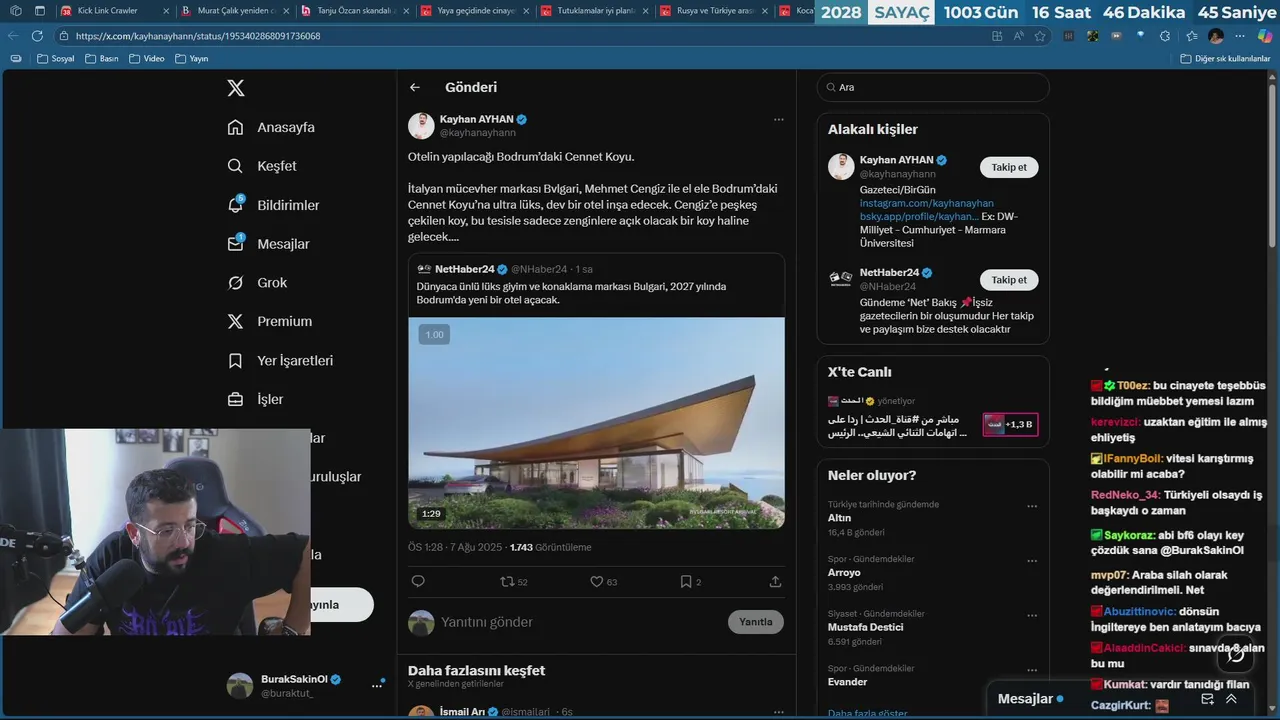
Task: Expand the Mesajlar drawer chevrons
Action: [1231, 699]
